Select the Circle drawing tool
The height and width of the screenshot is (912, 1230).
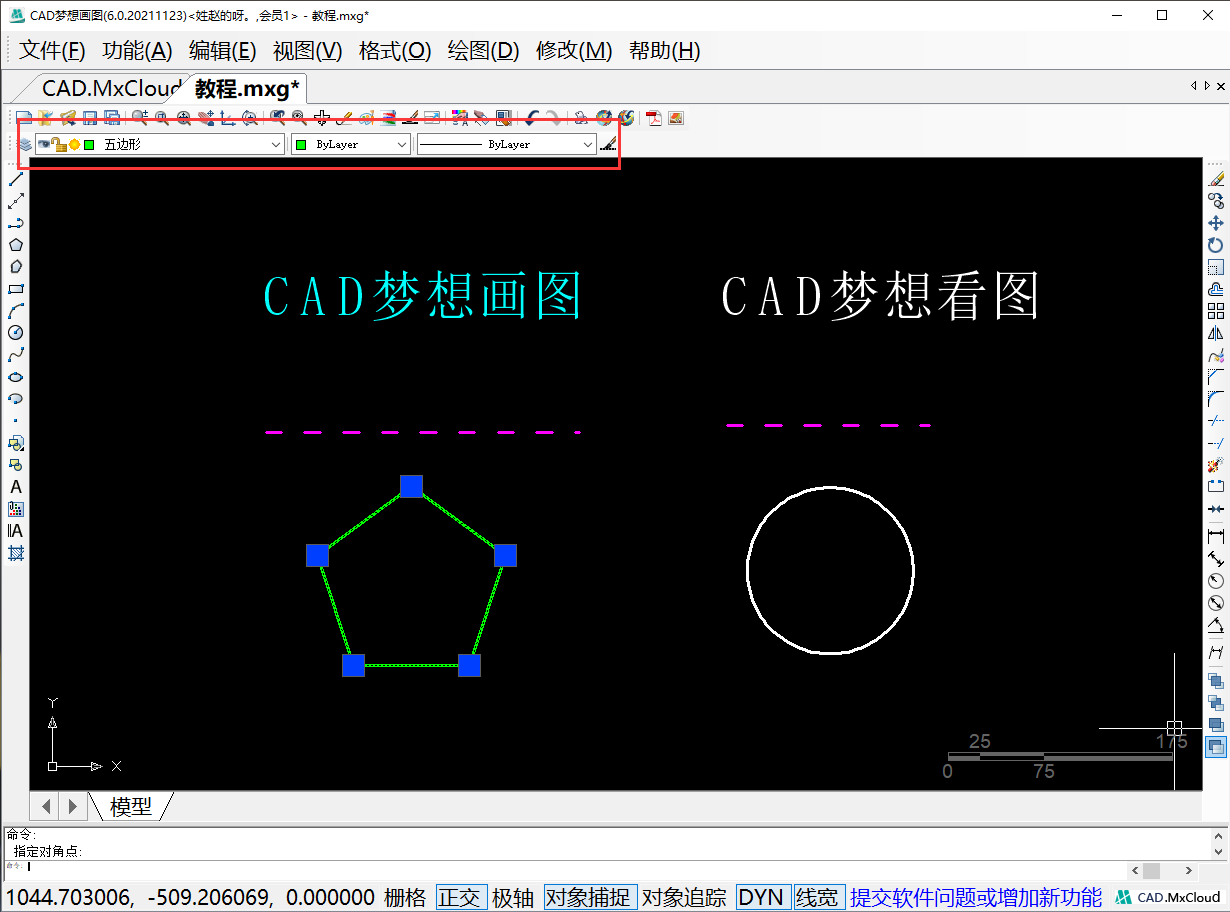[16, 333]
